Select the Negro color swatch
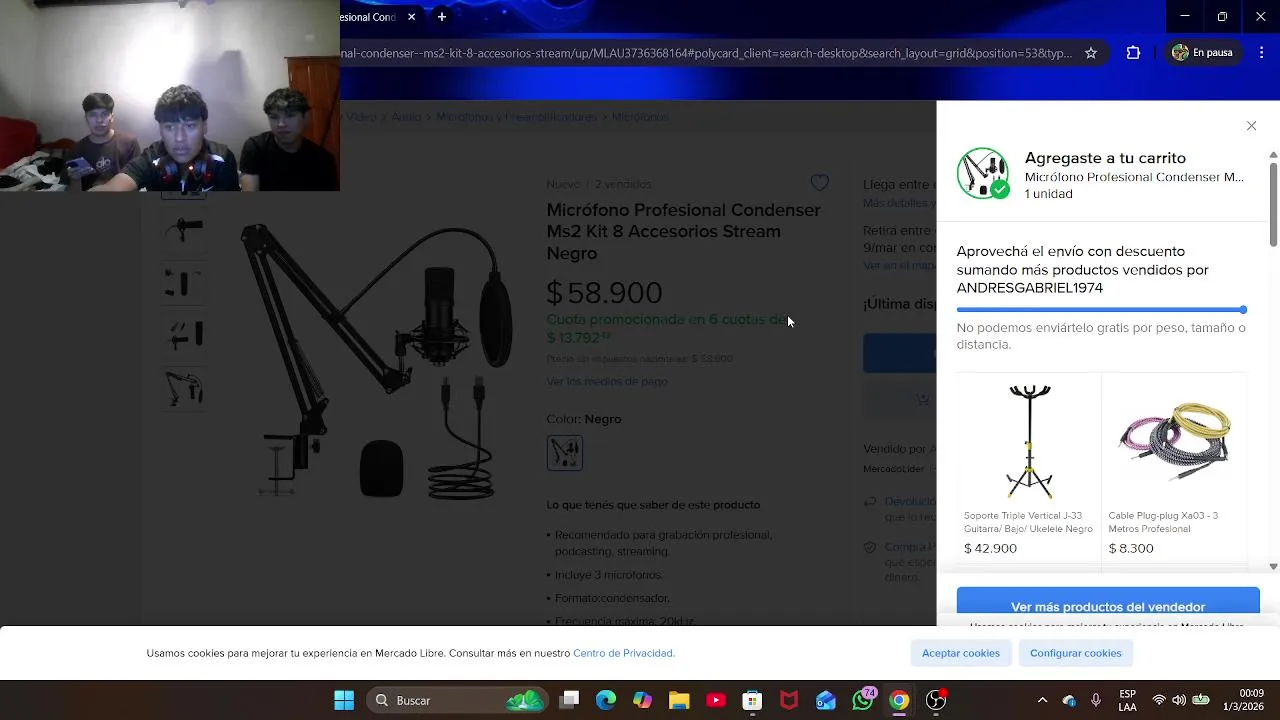 click(x=565, y=453)
